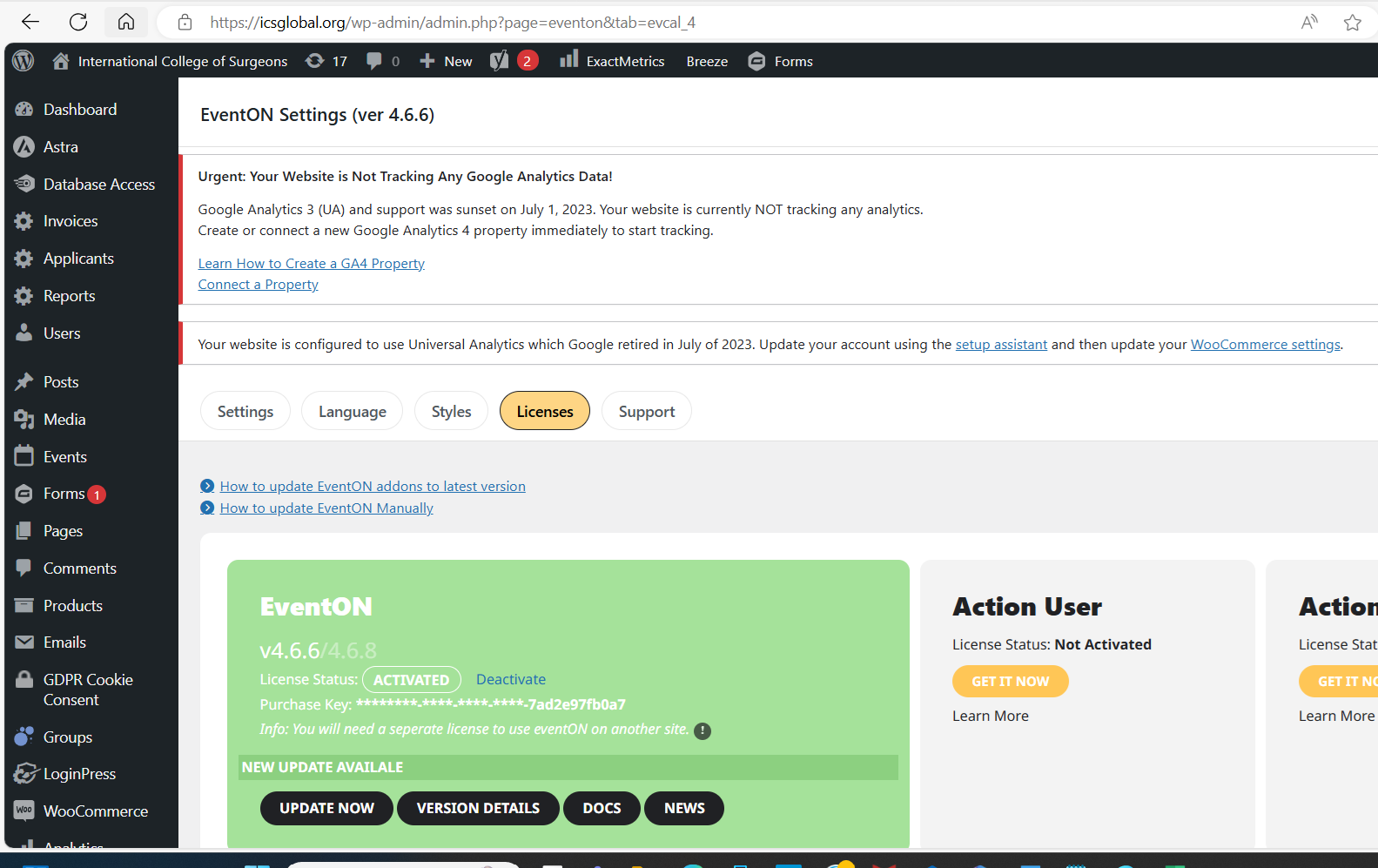Reload the page with the refresh icon
Screen dimensions: 1378x868
[78, 22]
